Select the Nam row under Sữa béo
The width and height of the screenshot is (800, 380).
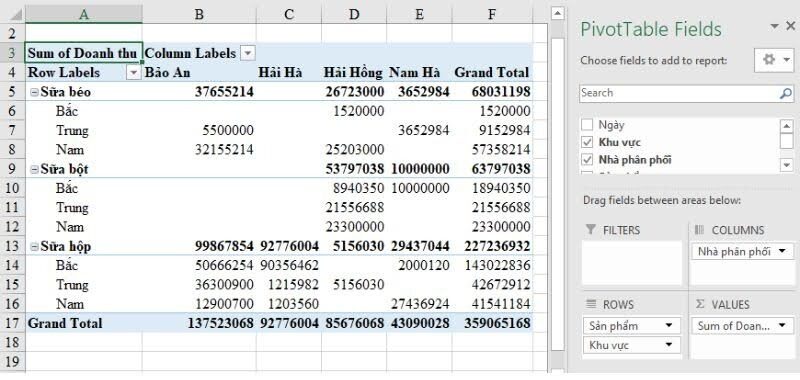tap(84, 150)
